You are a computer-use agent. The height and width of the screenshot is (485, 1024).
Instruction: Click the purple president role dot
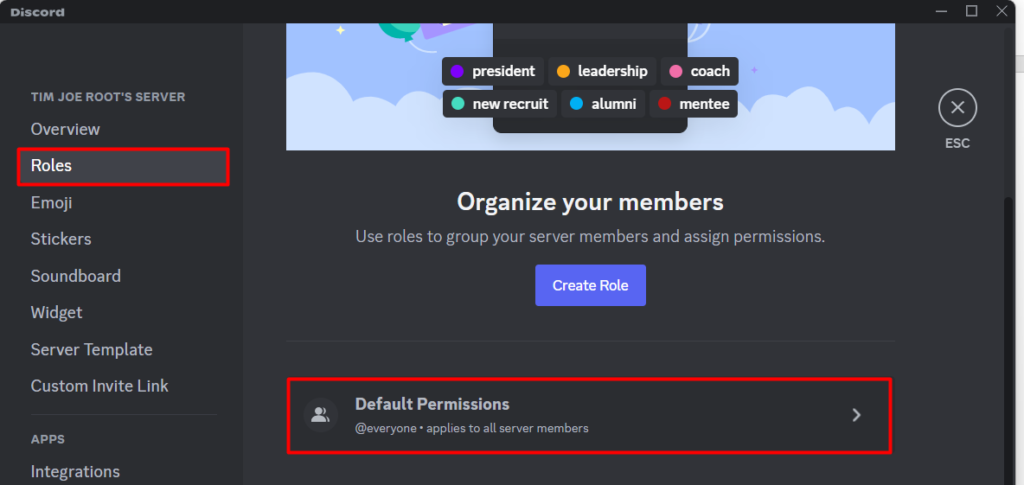coord(457,71)
